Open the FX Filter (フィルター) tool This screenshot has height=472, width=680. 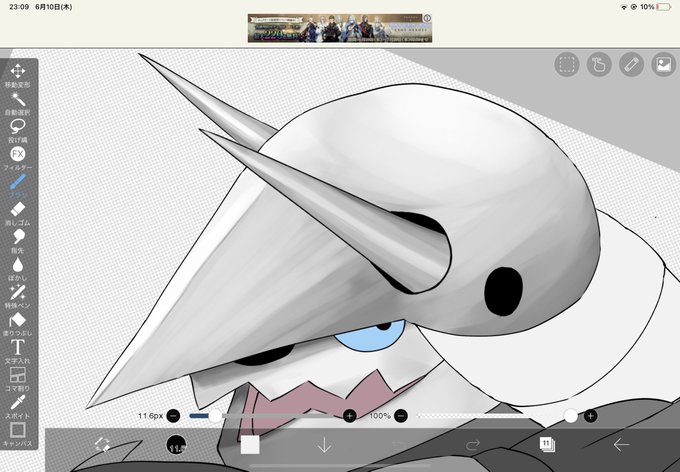pyautogui.click(x=17, y=158)
